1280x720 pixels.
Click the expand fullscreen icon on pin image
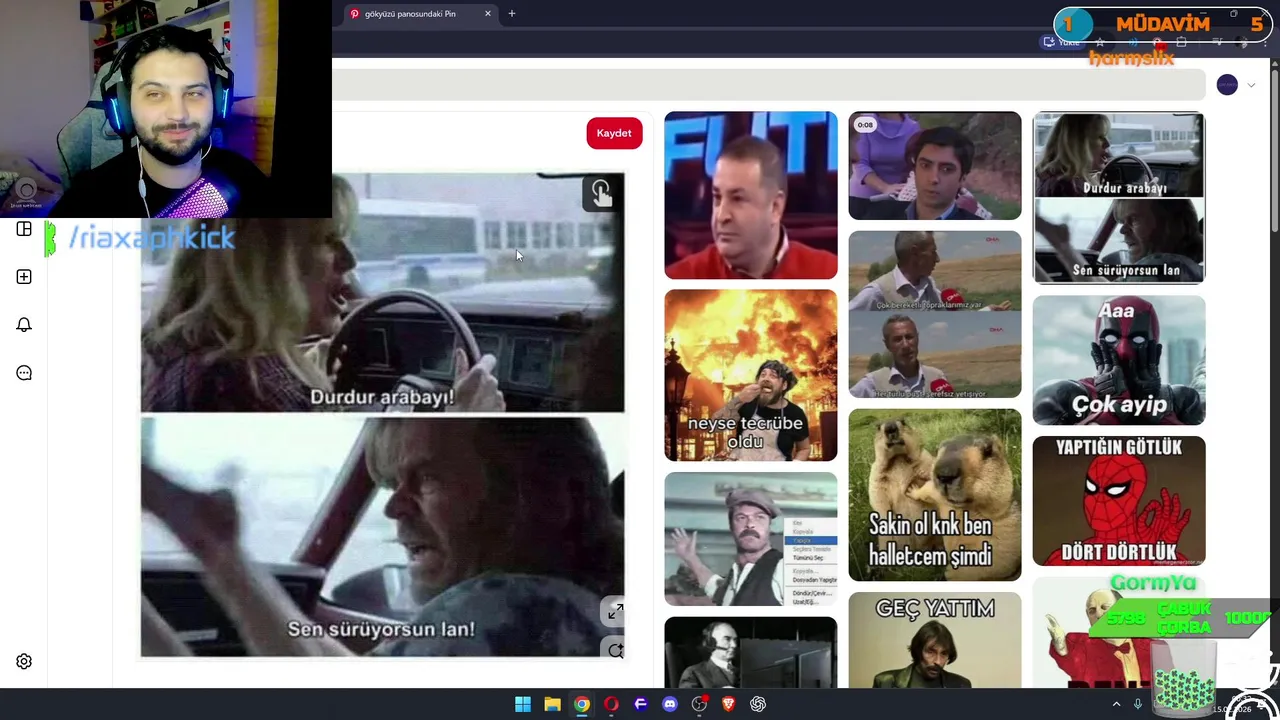(615, 612)
